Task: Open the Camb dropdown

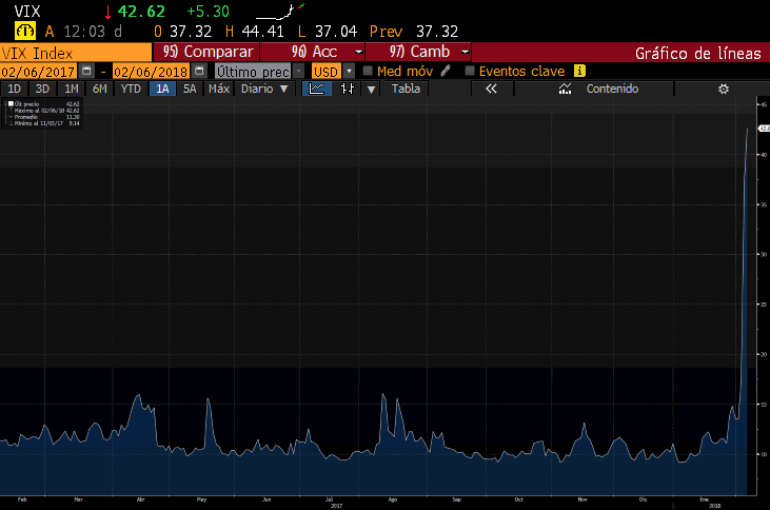Action: point(465,52)
